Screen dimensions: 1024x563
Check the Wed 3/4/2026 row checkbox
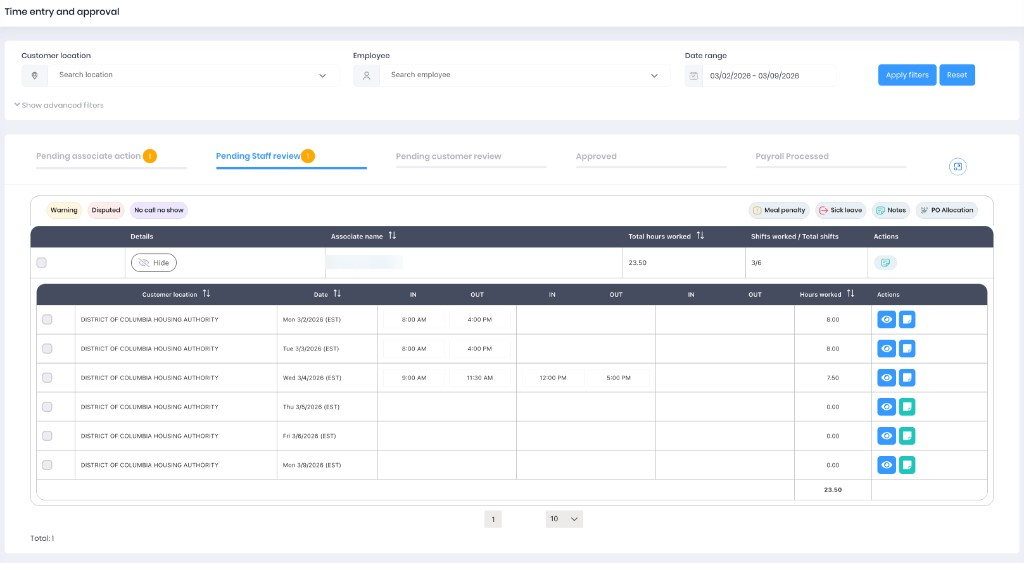[x=47, y=378]
